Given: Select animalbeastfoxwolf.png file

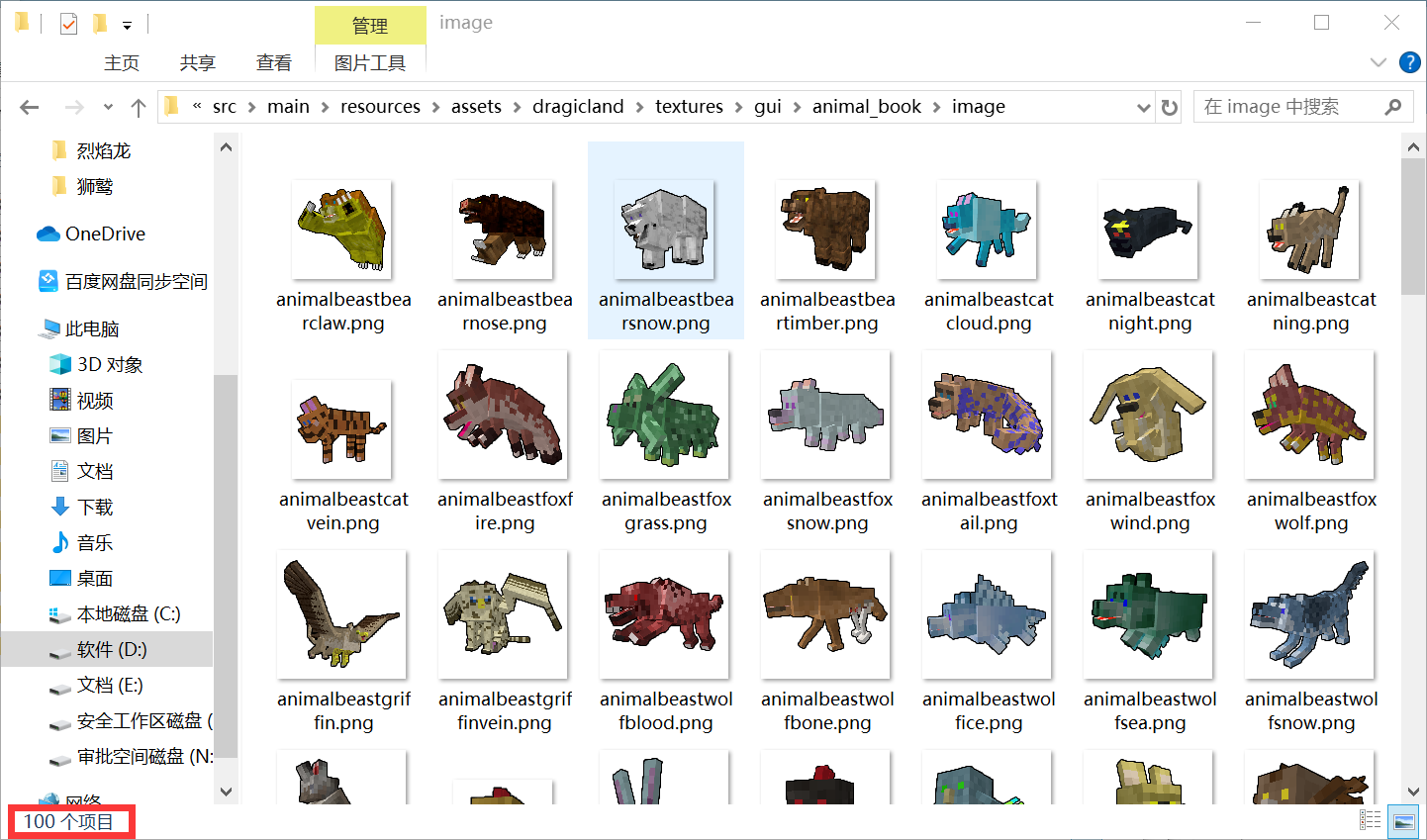Looking at the screenshot, I should coord(1311,442).
